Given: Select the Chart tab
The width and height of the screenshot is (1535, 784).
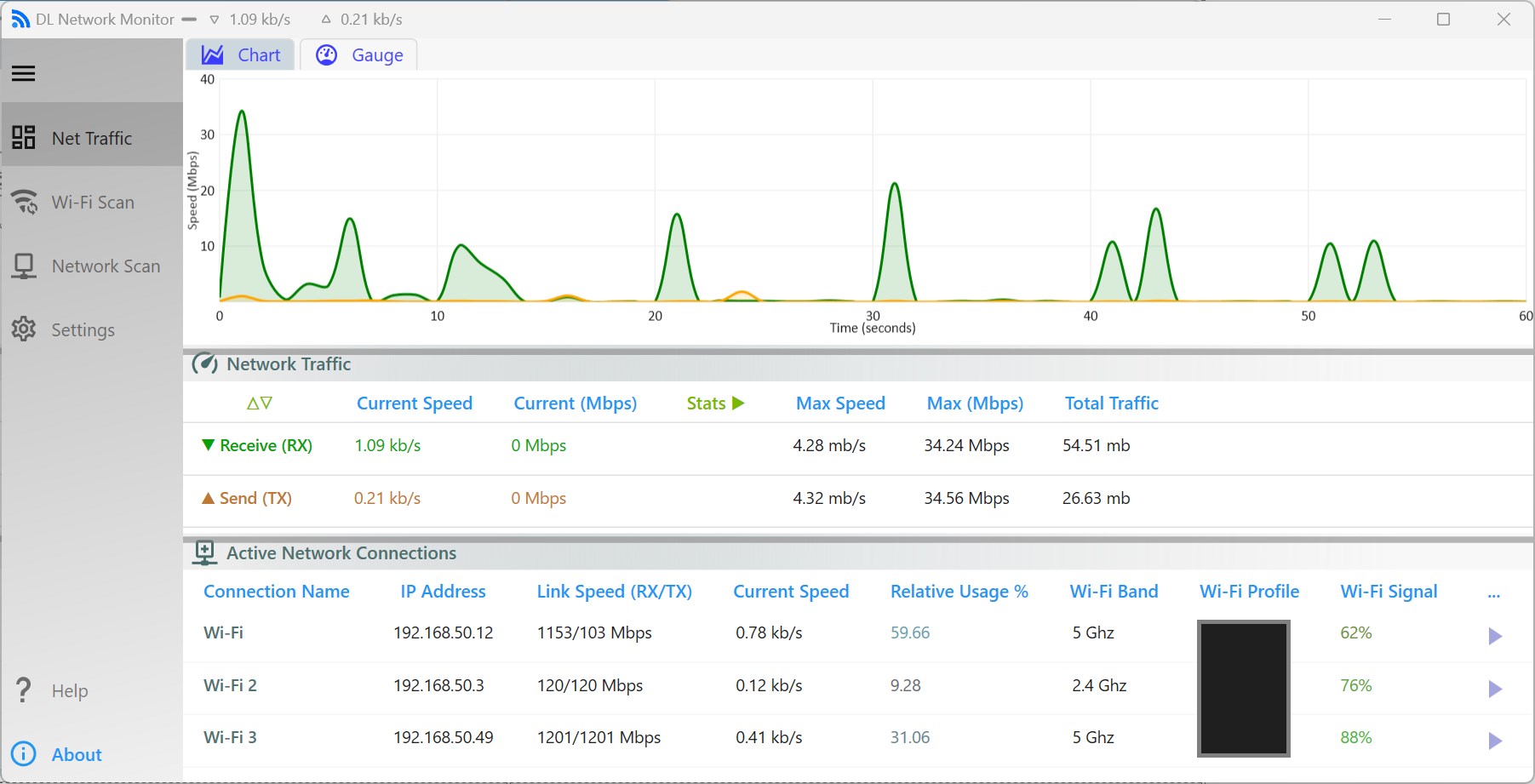Looking at the screenshot, I should pyautogui.click(x=241, y=54).
